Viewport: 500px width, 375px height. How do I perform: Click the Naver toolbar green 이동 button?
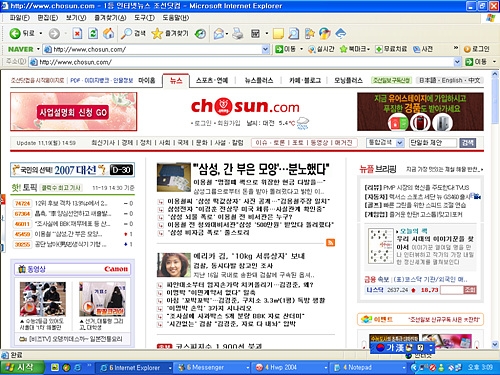[285, 49]
